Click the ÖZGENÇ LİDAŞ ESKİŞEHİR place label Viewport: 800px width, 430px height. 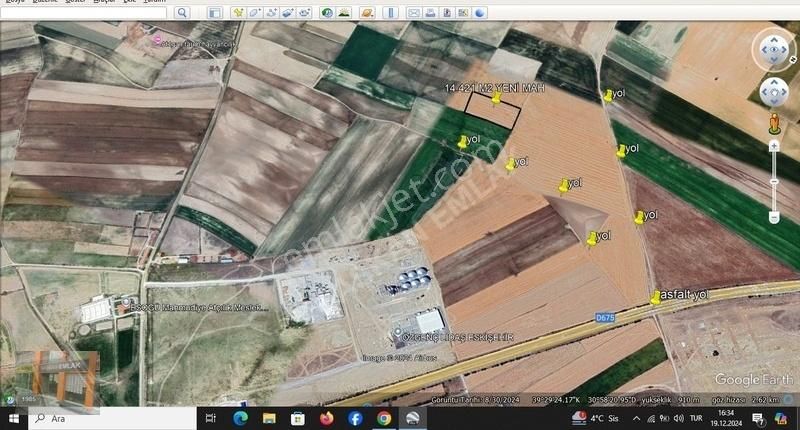(458, 337)
